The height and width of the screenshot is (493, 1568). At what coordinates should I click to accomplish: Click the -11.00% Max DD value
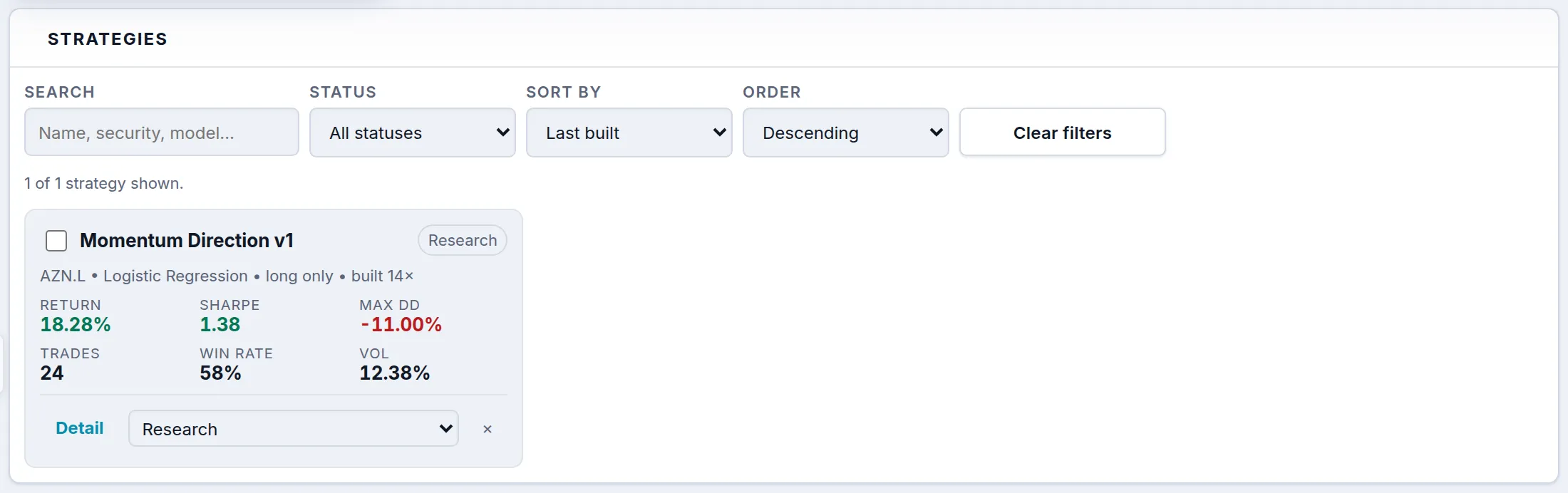tap(401, 325)
